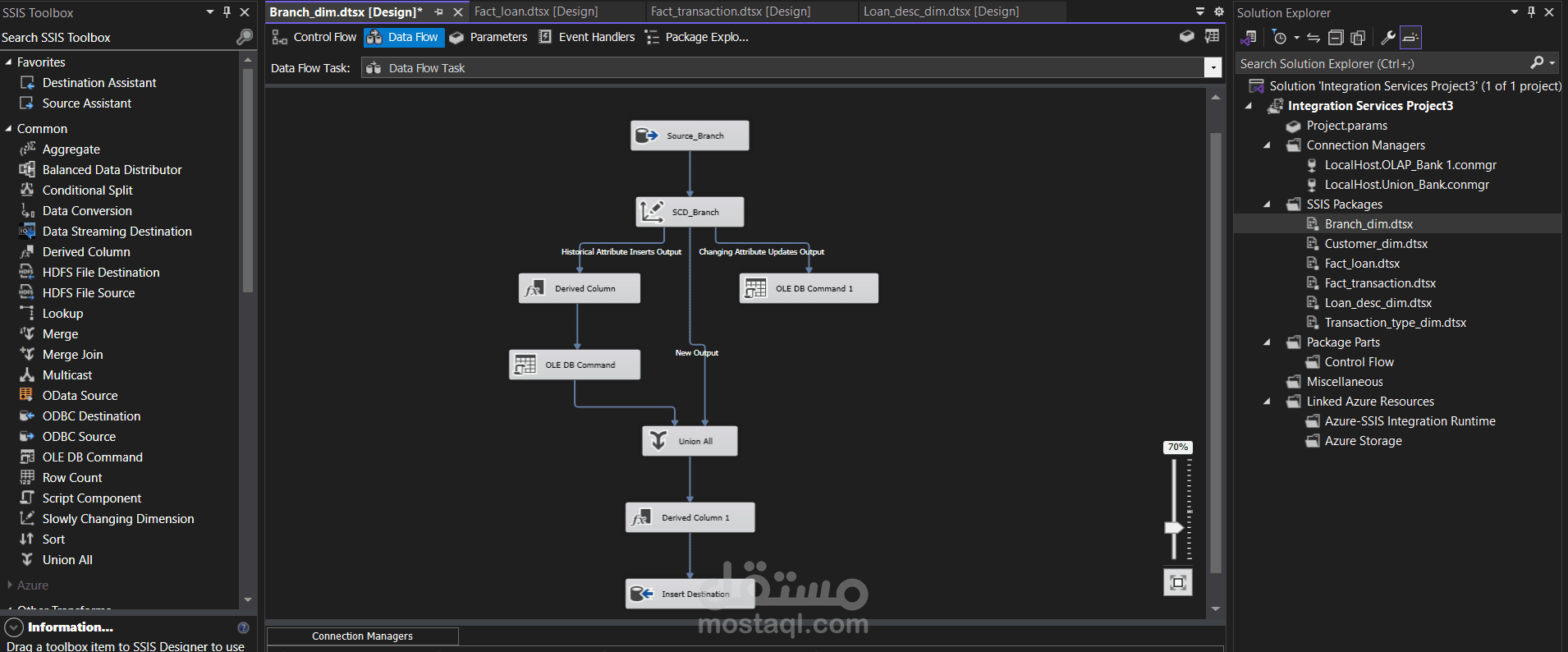This screenshot has width=1568, height=652.
Task: Select the Derived Column node on the canvas
Action: coord(579,288)
